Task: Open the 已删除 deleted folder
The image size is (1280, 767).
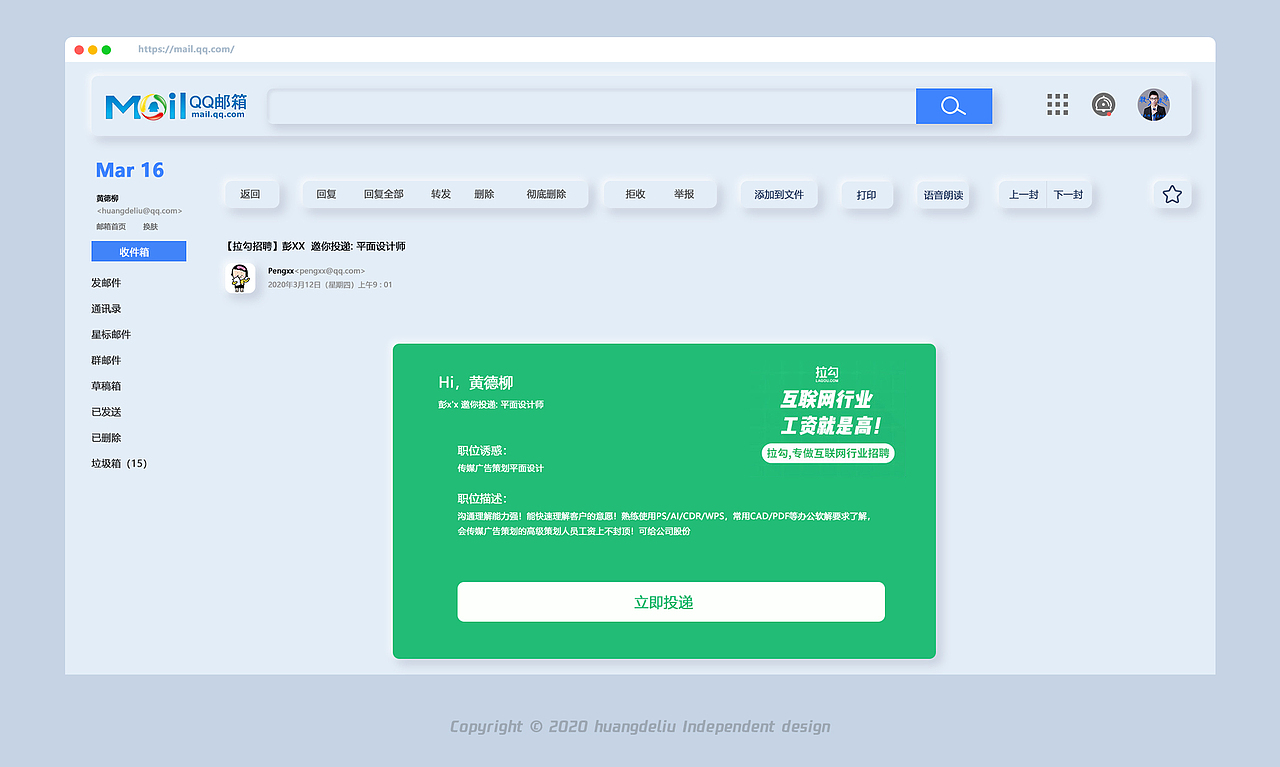Action: click(106, 438)
